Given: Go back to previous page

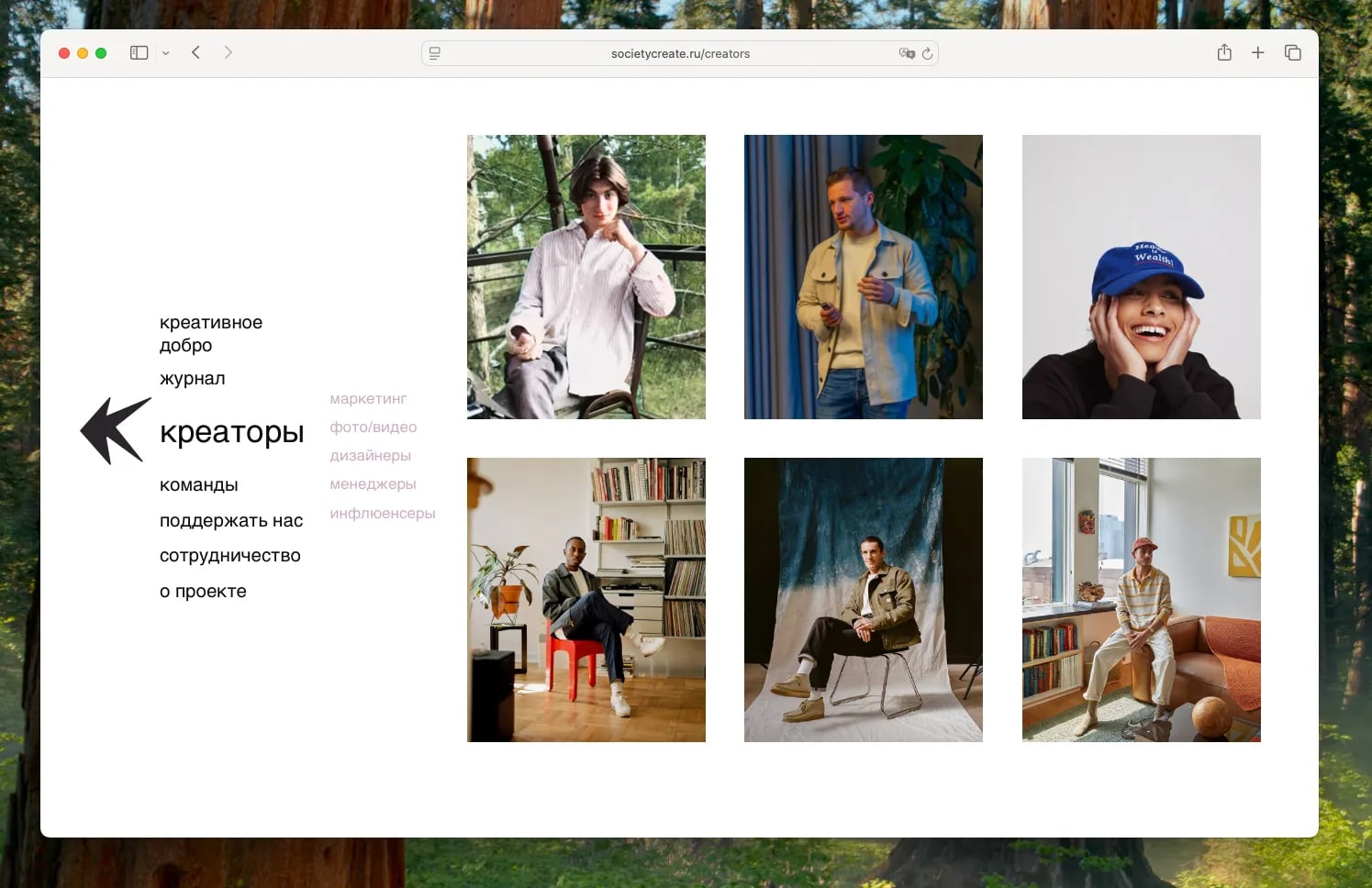Looking at the screenshot, I should pyautogui.click(x=195, y=52).
